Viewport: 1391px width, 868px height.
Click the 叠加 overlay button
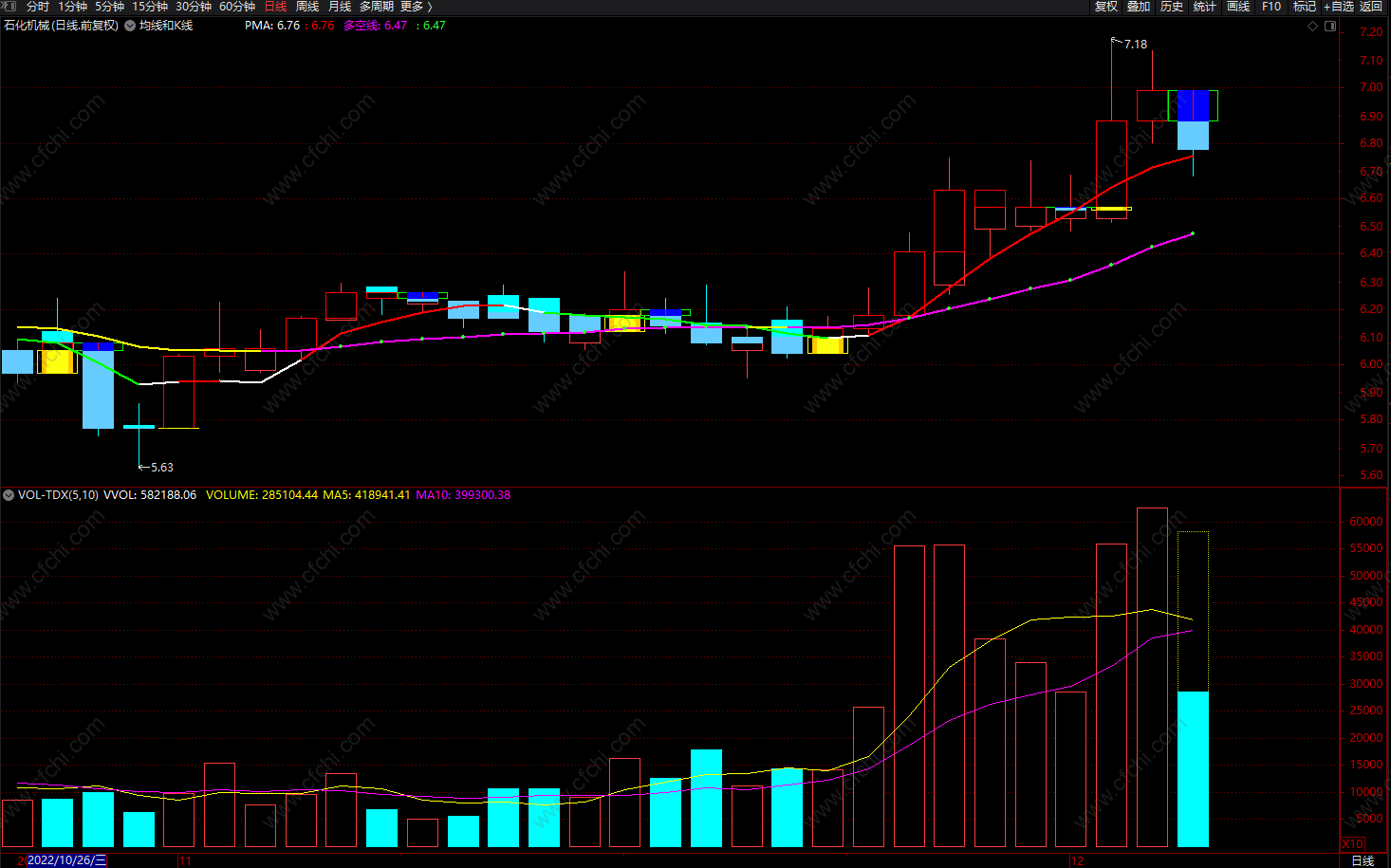click(1139, 7)
